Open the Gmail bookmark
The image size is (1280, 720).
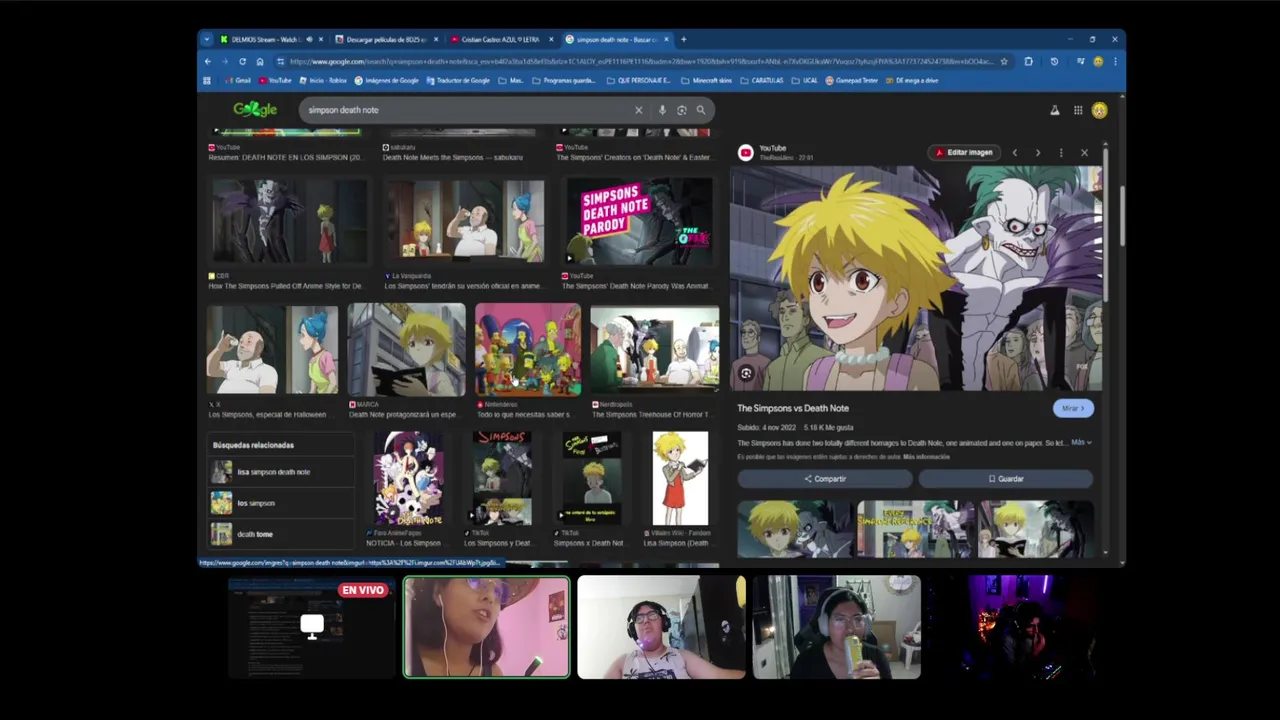coord(238,80)
